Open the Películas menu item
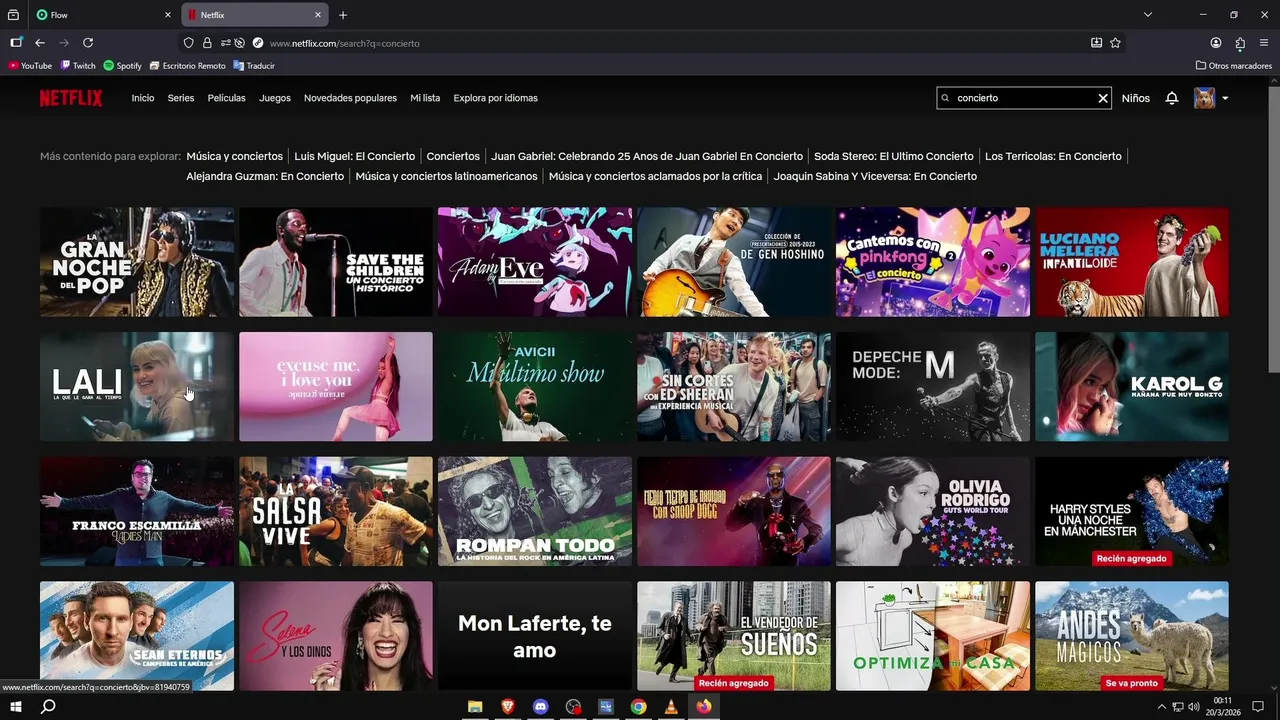This screenshot has width=1280, height=720. (227, 98)
